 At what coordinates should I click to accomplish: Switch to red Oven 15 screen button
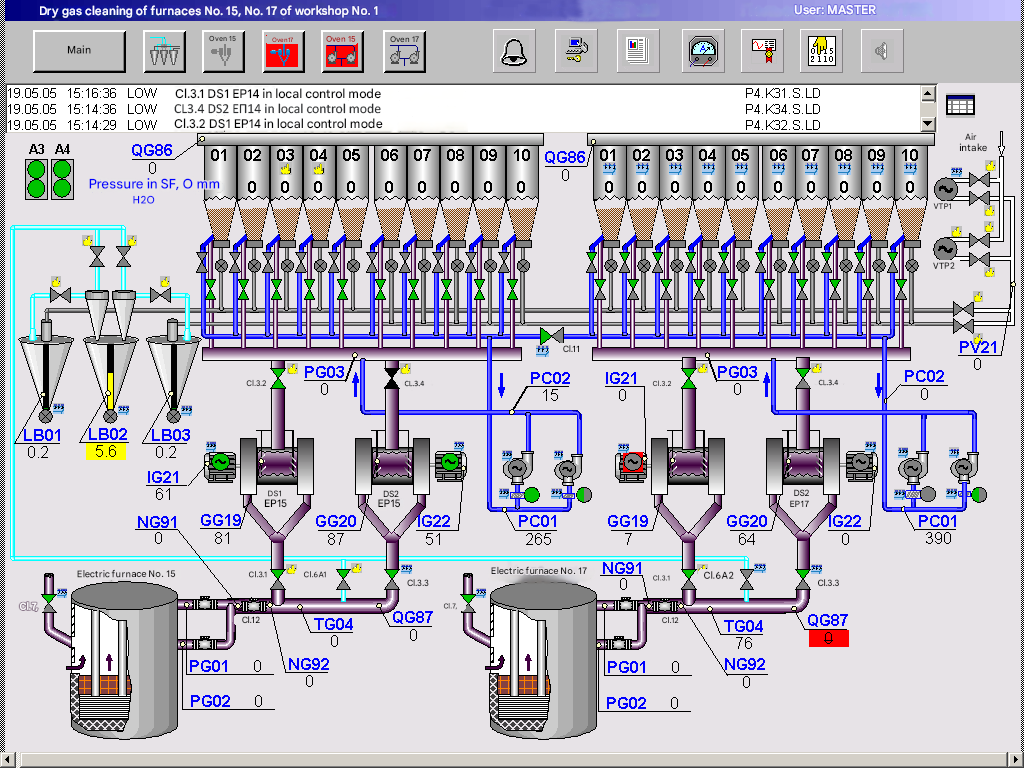(344, 50)
